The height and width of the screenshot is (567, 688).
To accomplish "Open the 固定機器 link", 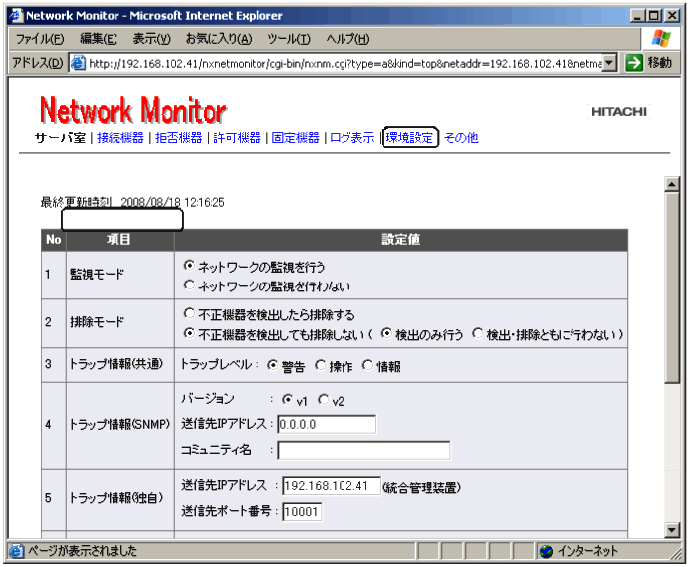I will 295,138.
